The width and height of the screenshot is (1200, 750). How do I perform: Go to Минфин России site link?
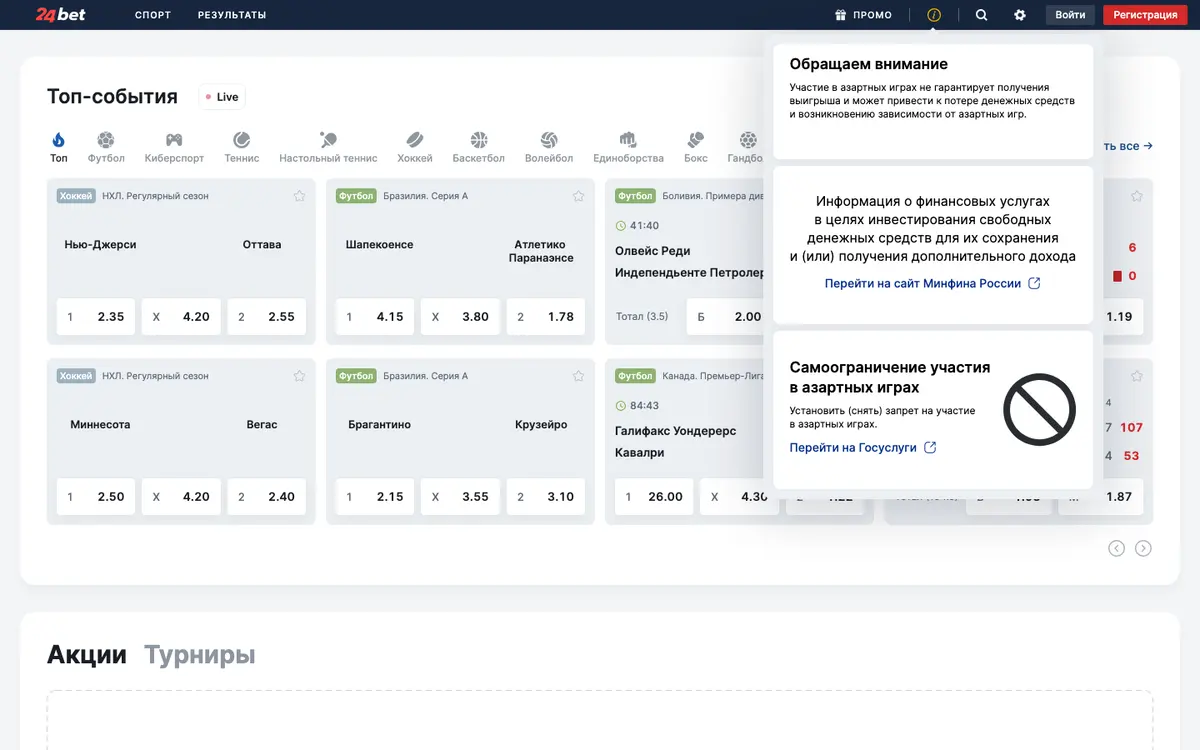932,283
